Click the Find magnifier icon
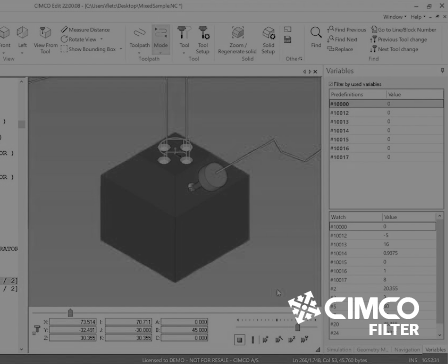The height and width of the screenshot is (364, 448). pyautogui.click(x=316, y=33)
